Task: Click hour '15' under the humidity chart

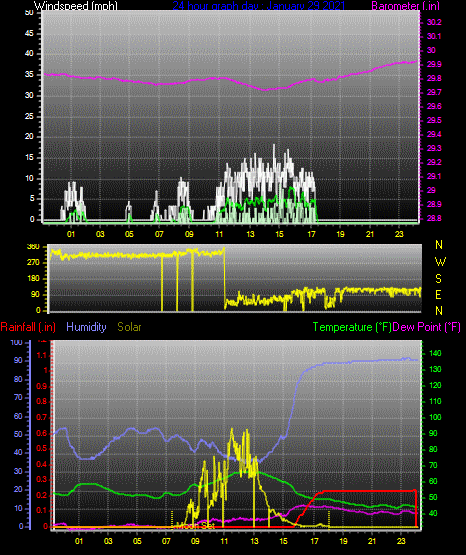Action: point(283,541)
